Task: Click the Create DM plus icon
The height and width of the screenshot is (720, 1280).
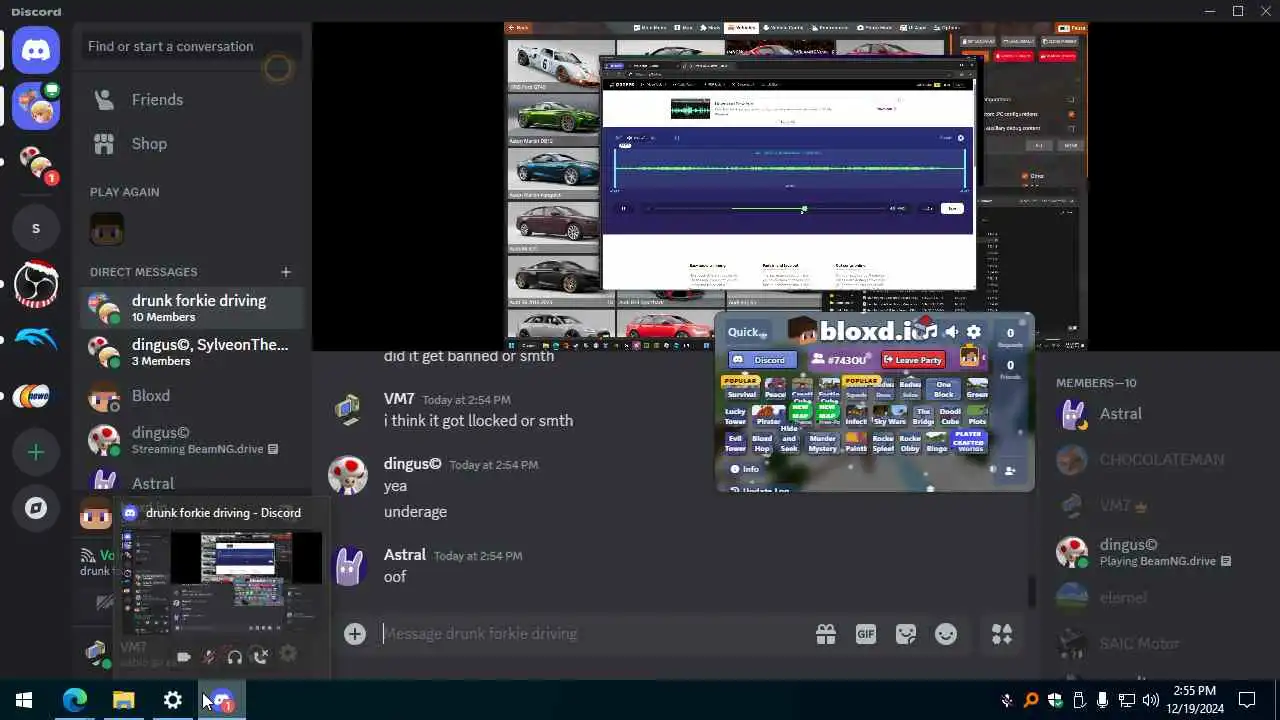Action: 286,272
